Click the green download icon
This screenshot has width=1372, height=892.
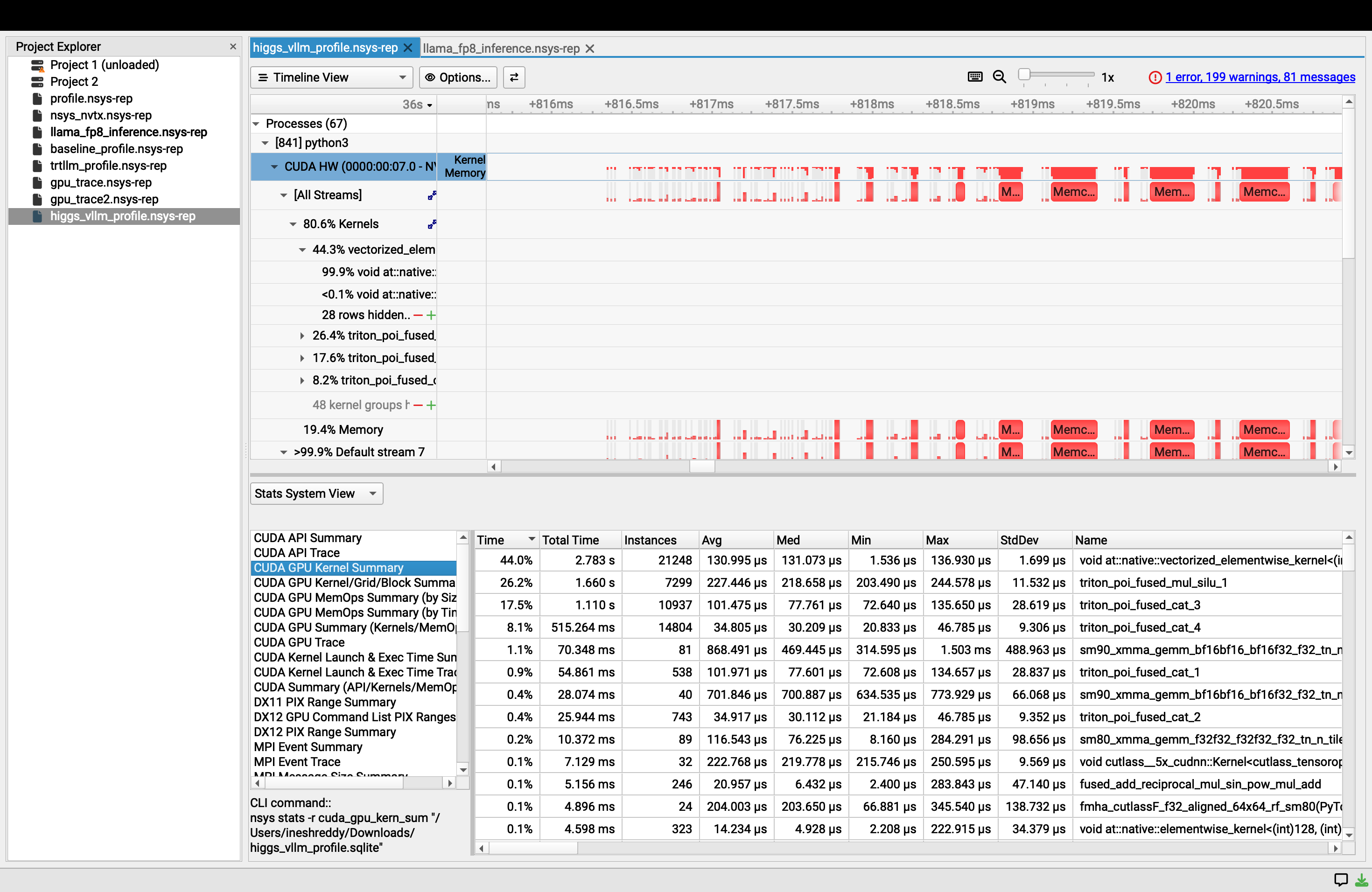[x=1362, y=879]
